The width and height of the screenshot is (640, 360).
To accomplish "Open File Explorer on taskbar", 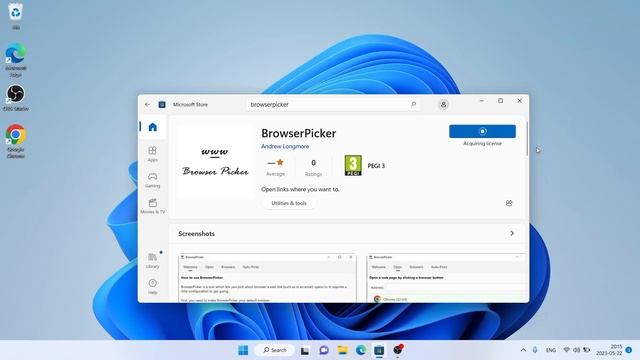I will [x=342, y=350].
